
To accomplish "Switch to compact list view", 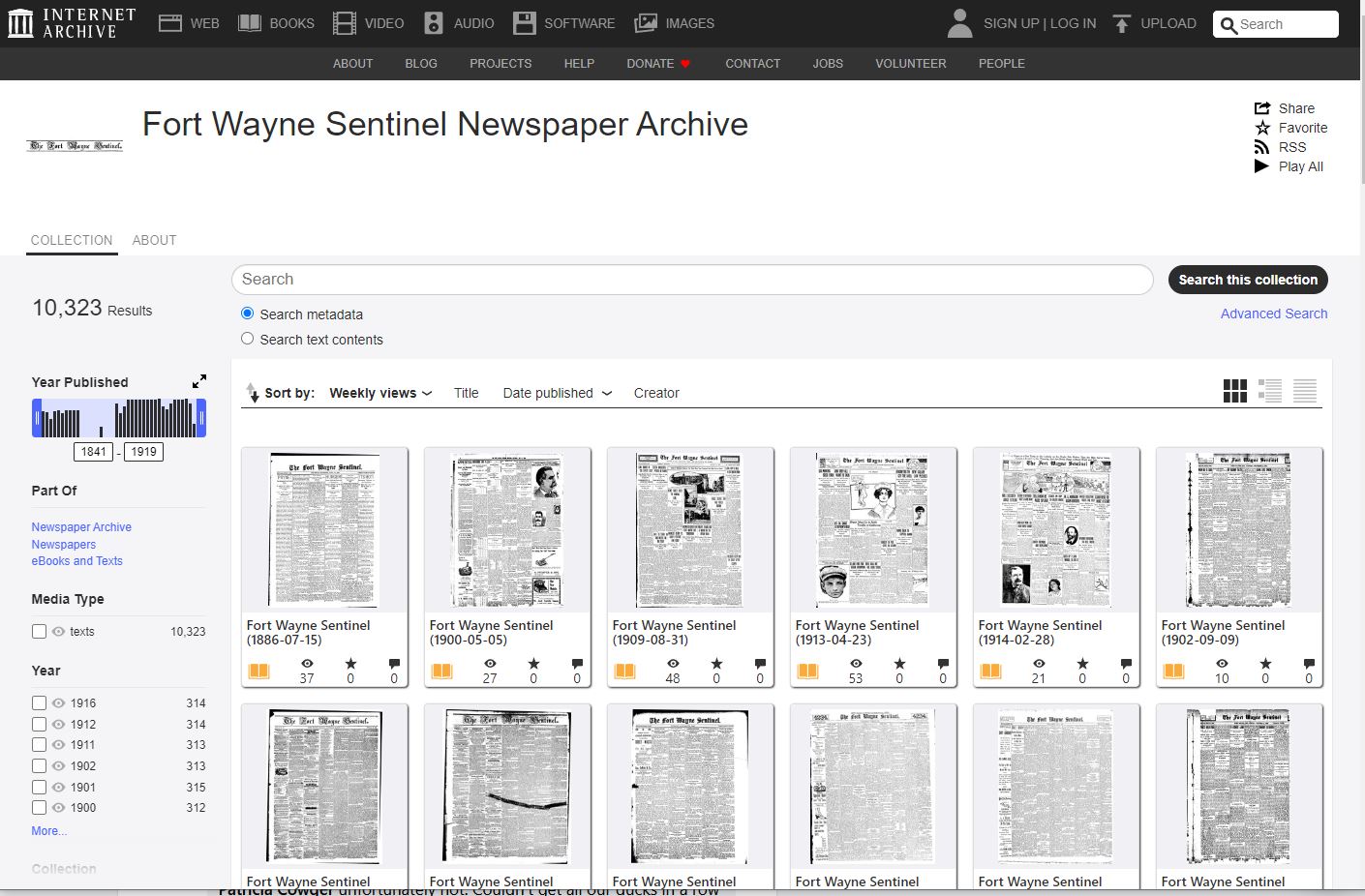I will pos(1305,391).
